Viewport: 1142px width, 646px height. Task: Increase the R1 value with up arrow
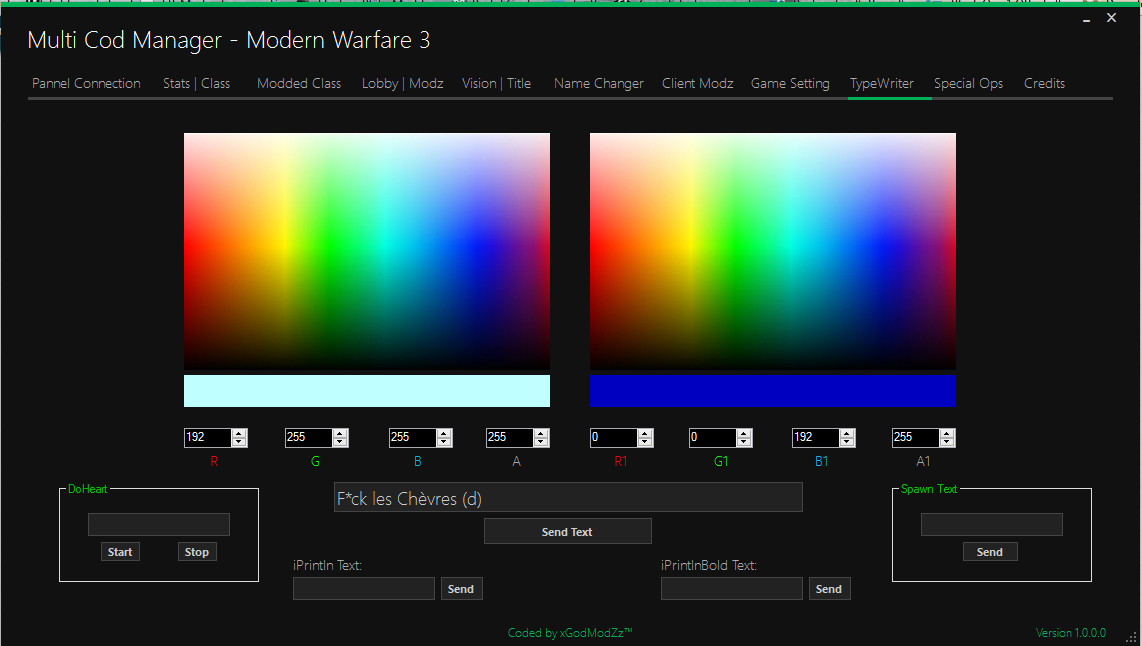(x=645, y=433)
